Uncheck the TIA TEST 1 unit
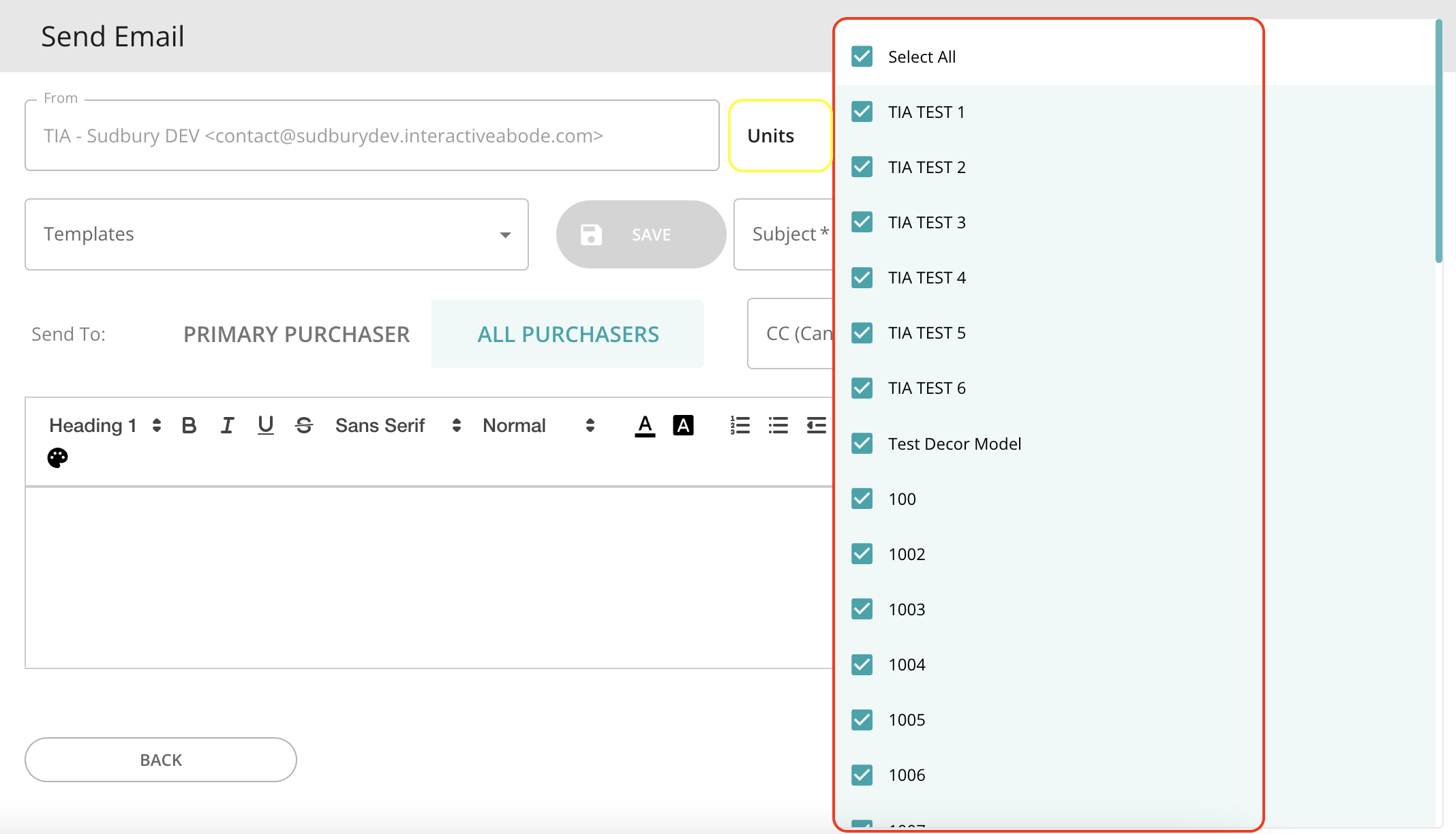 [x=862, y=112]
